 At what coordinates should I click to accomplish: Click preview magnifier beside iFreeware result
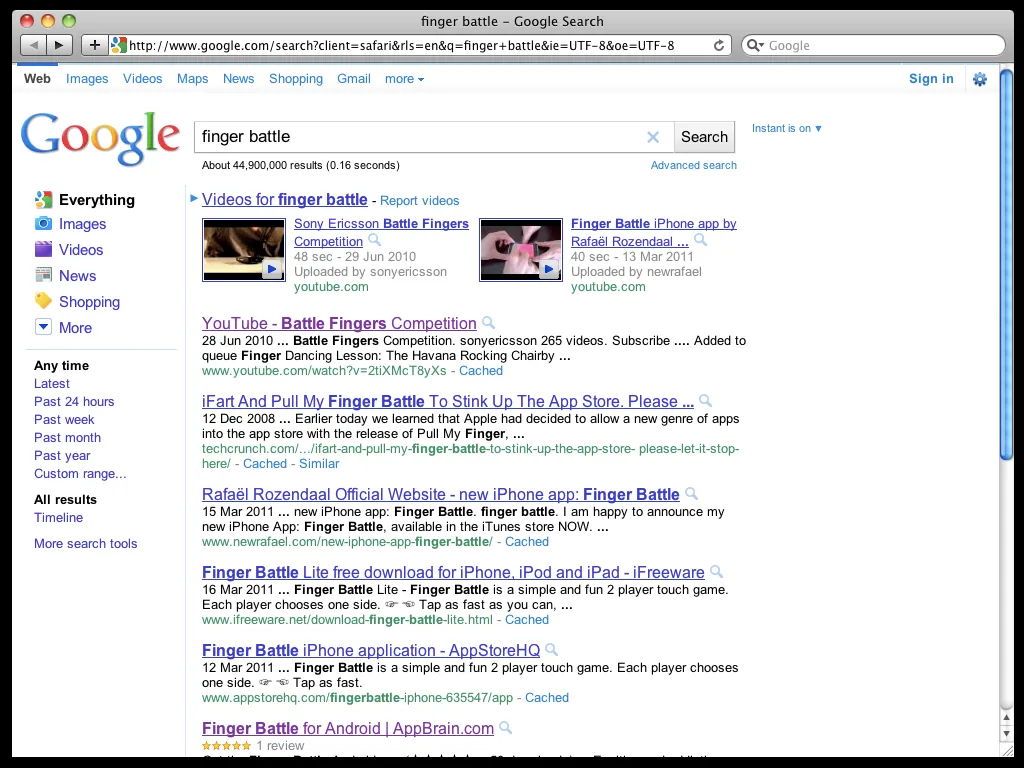[x=716, y=571]
